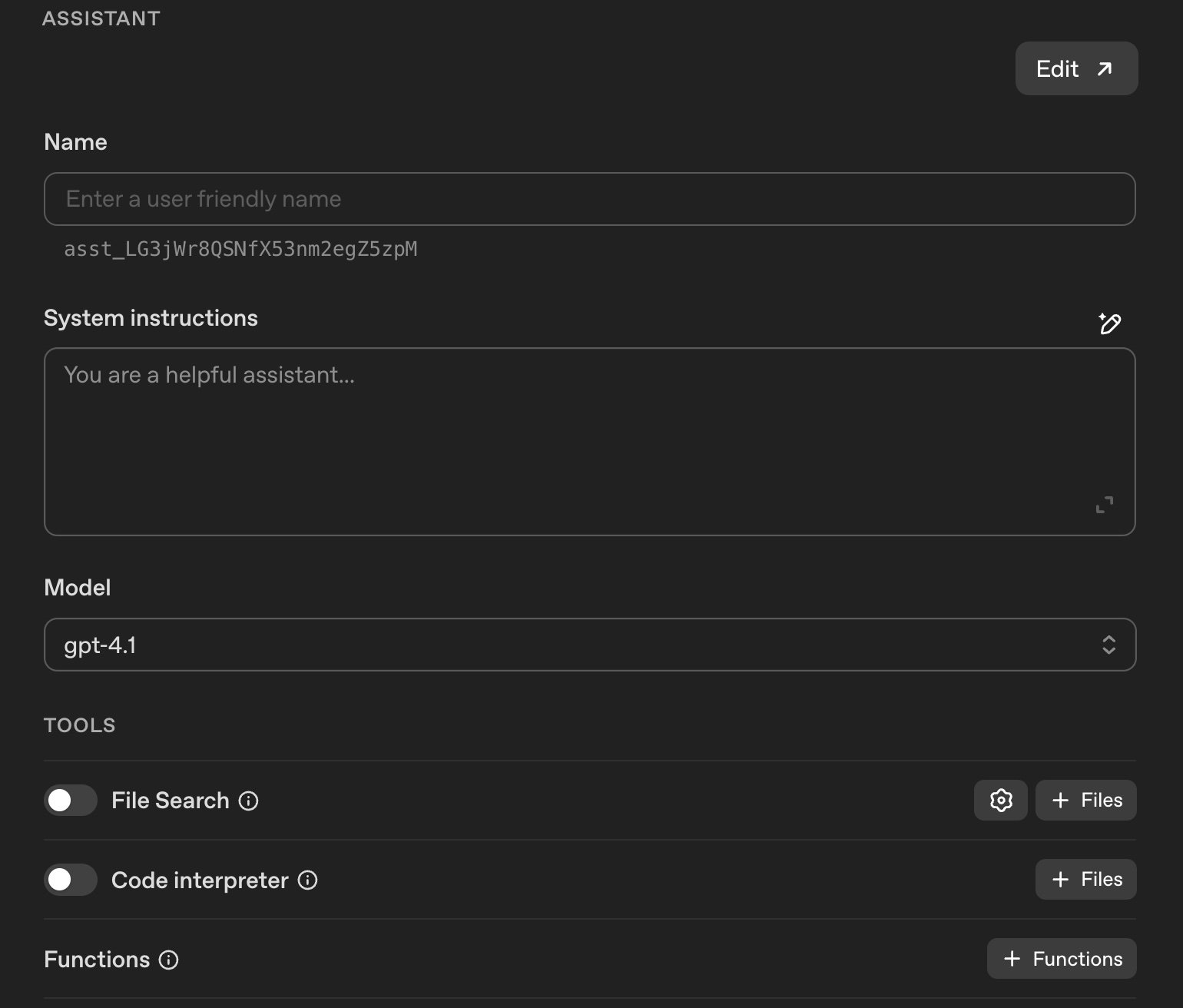Click the File Search label
Viewport: 1183px width, 1008px height.
pyautogui.click(x=171, y=801)
